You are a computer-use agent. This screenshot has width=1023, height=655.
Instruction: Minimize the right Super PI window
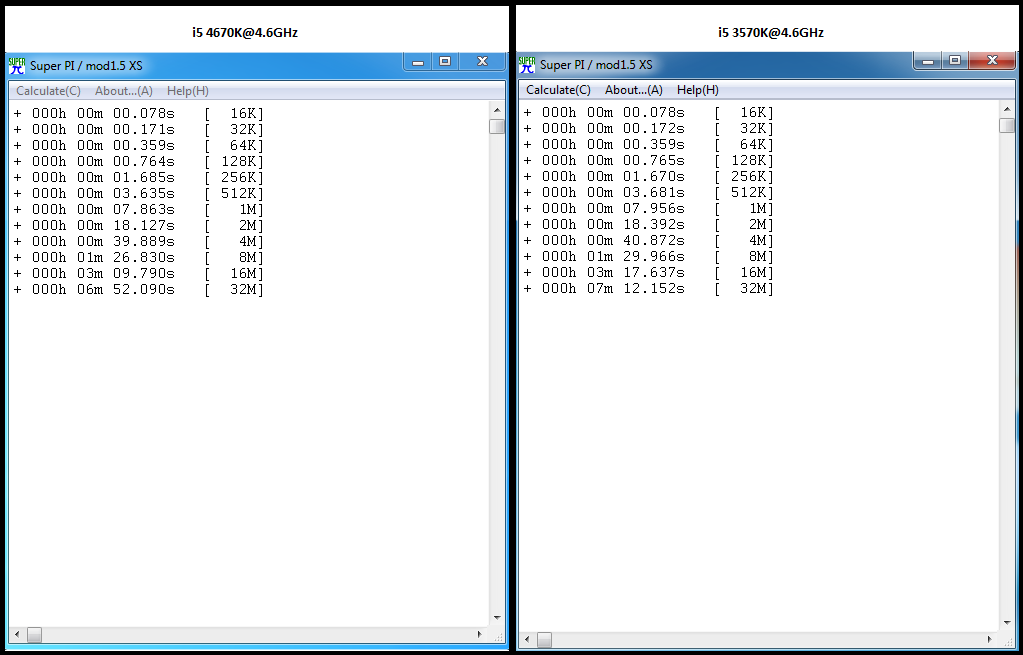[x=928, y=61]
